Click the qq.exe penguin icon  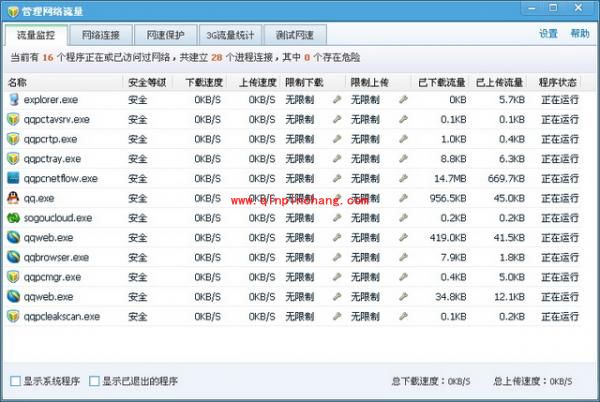(13, 198)
